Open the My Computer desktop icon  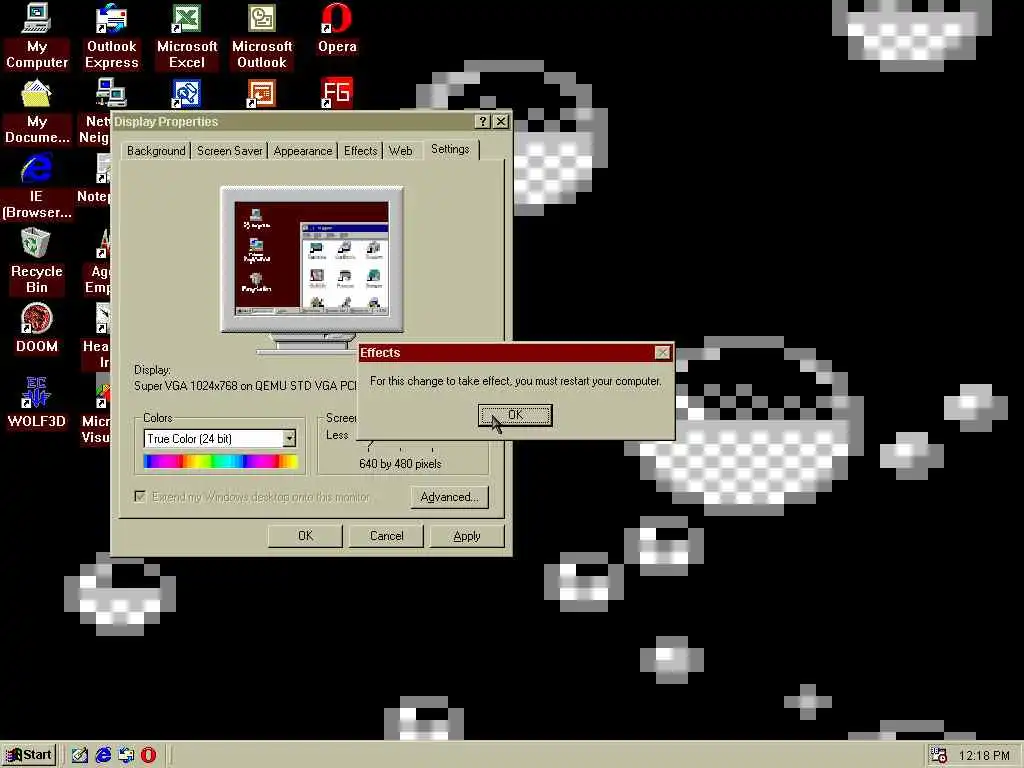click(x=37, y=35)
